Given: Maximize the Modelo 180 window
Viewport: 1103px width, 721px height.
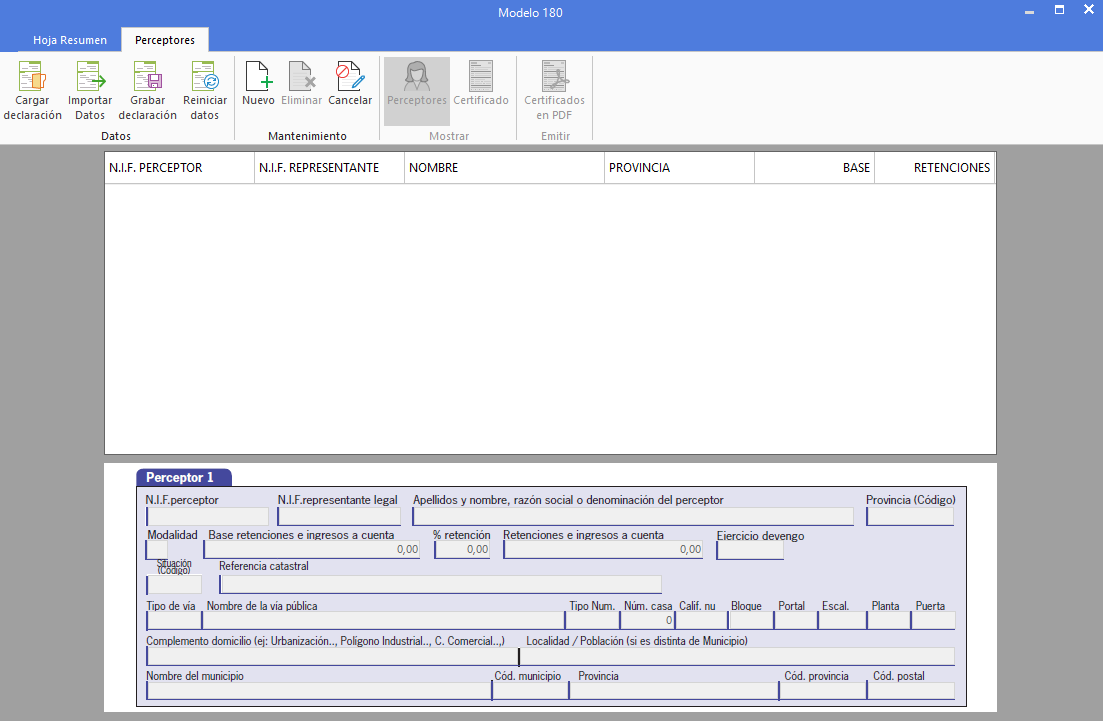Looking at the screenshot, I should tap(1059, 10).
